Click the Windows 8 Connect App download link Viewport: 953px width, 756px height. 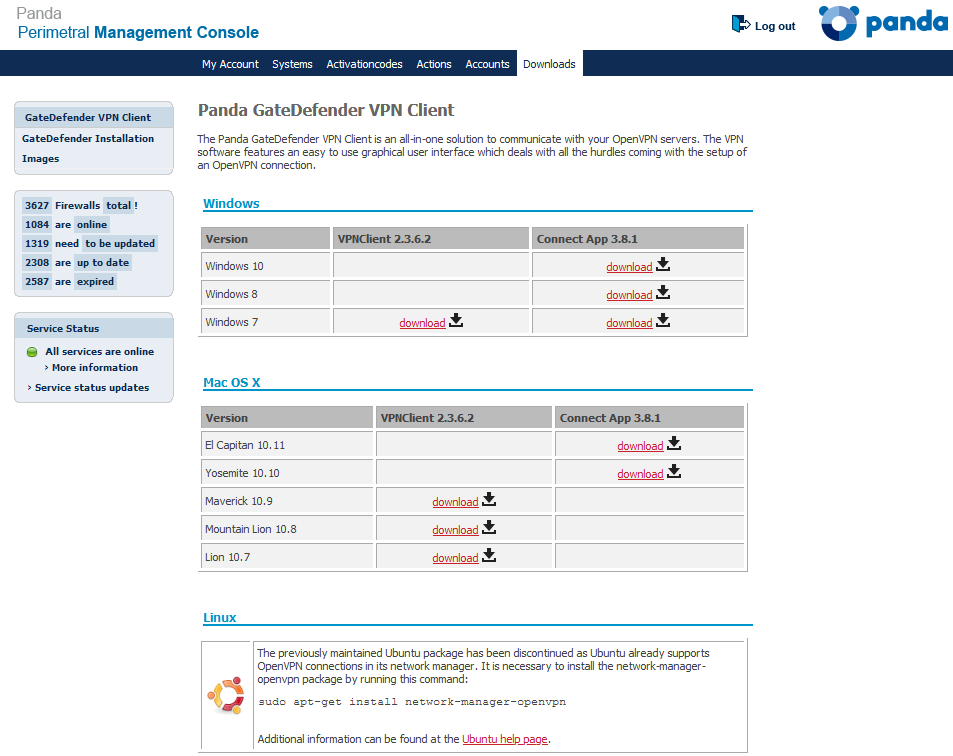coord(629,295)
